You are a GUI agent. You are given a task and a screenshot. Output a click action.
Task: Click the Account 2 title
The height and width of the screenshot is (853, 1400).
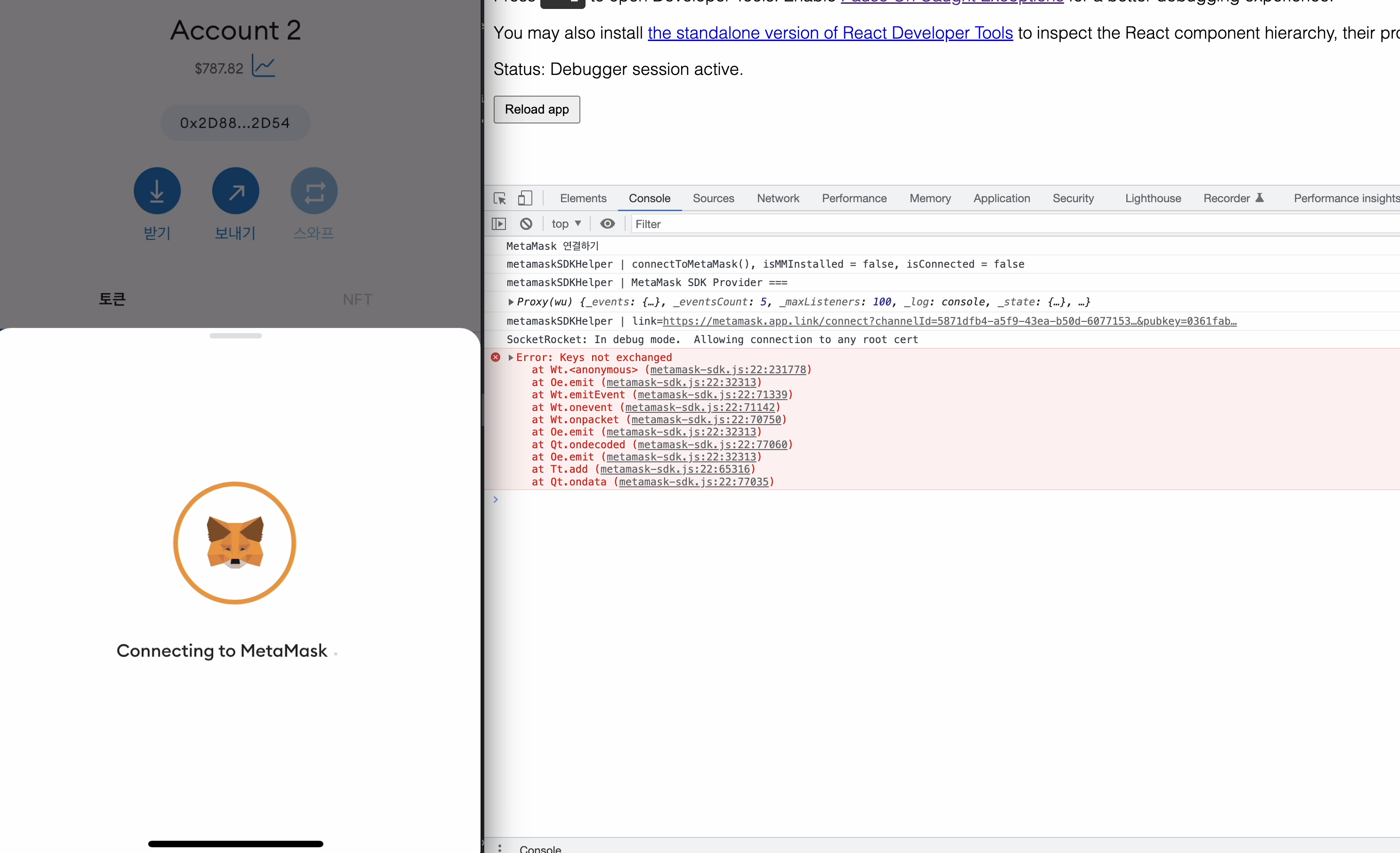tap(236, 30)
